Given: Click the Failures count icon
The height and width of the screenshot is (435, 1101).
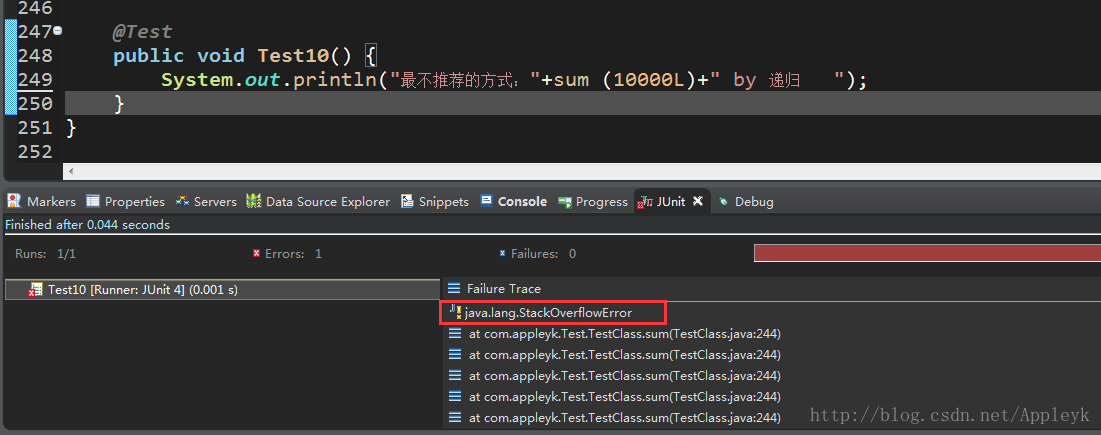Looking at the screenshot, I should click(x=502, y=253).
